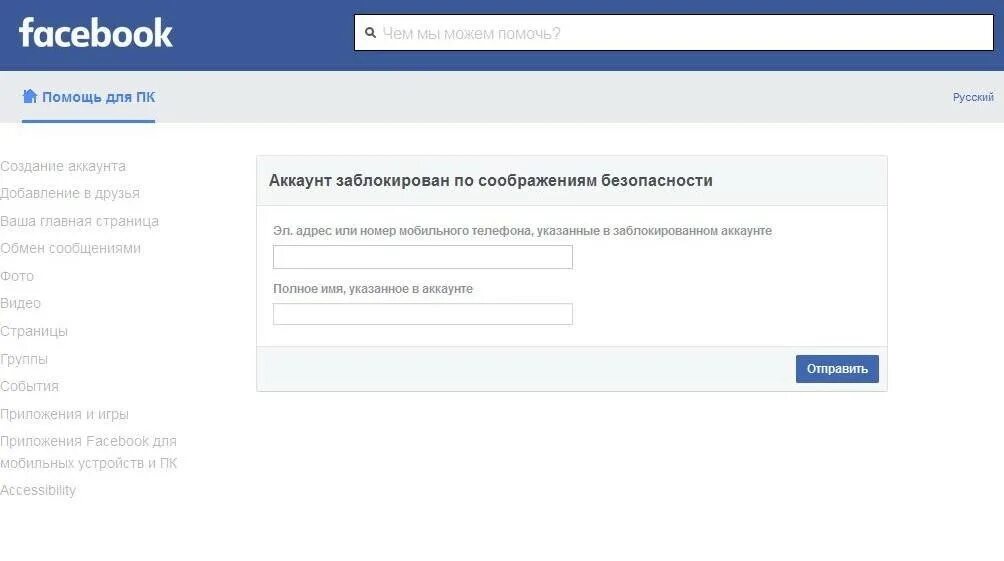The image size is (1004, 561).
Task: Click the Facebook logo
Action: pos(96,33)
